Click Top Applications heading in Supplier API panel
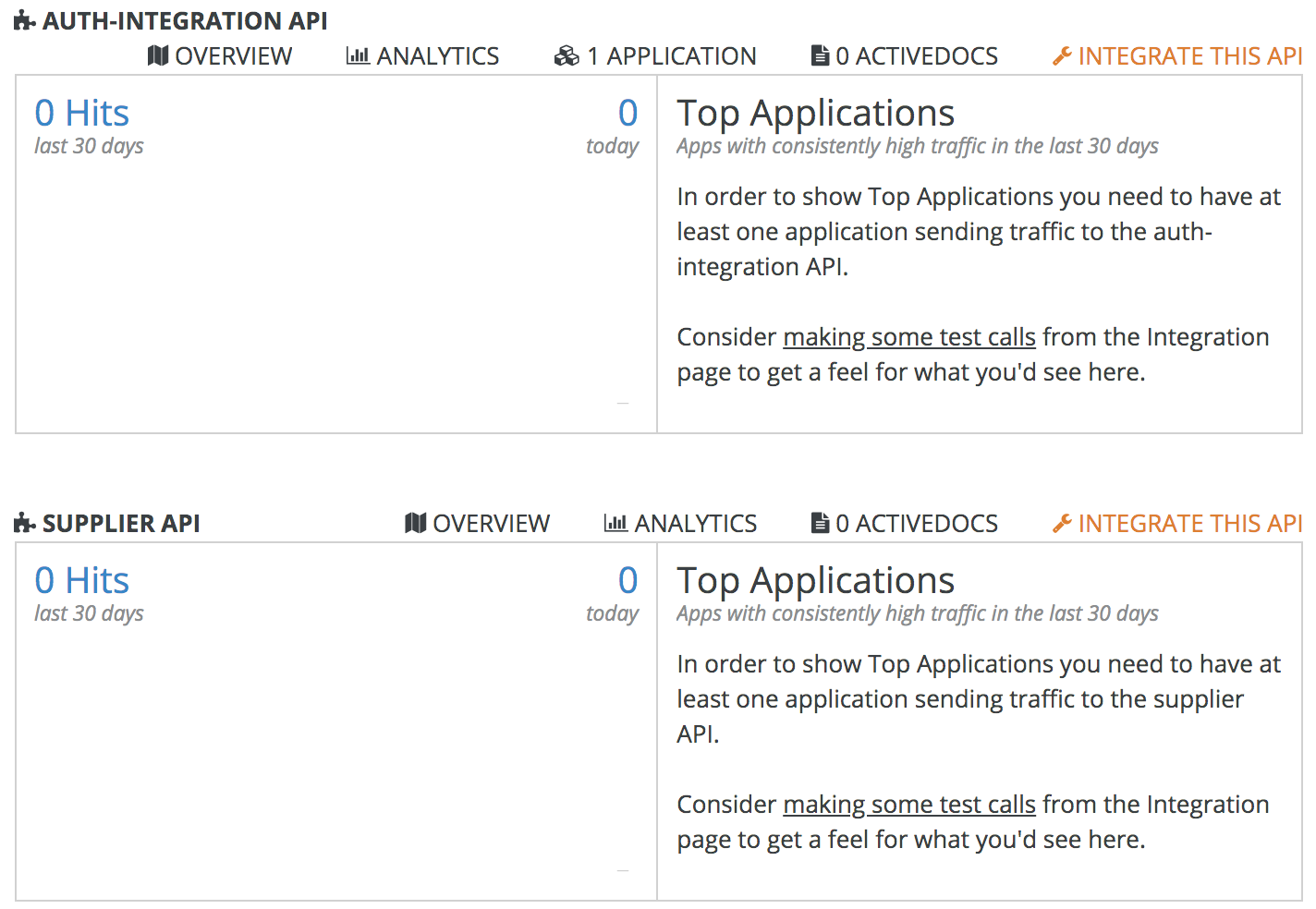The width and height of the screenshot is (1316, 909). [815, 581]
